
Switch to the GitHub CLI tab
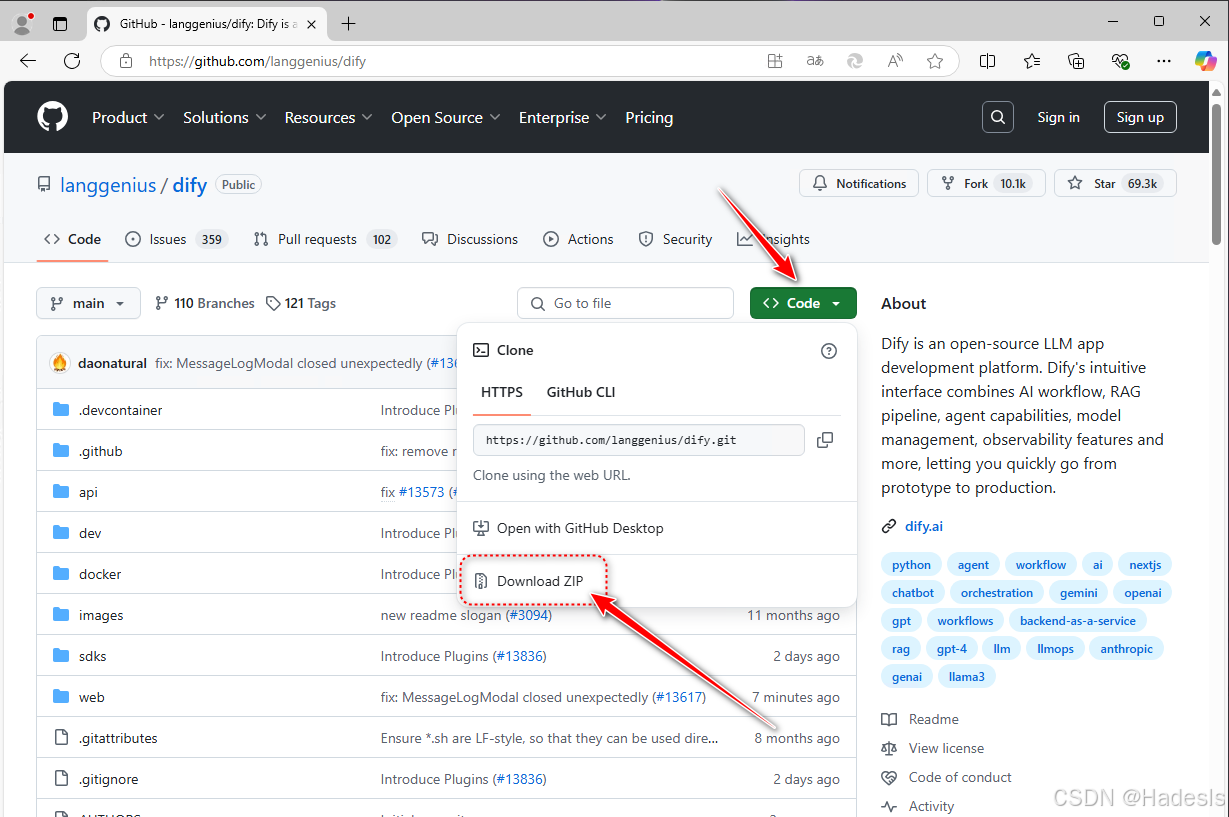[581, 392]
